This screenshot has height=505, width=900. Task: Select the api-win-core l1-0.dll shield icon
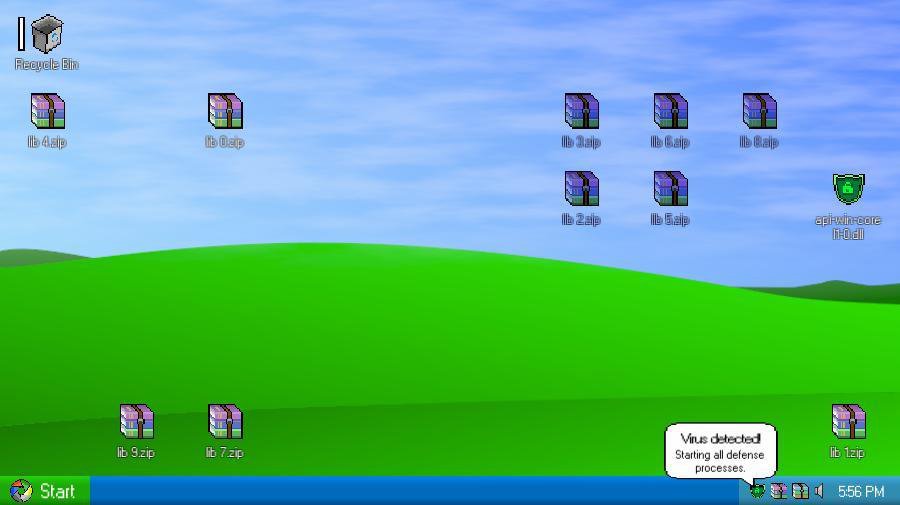tap(848, 188)
